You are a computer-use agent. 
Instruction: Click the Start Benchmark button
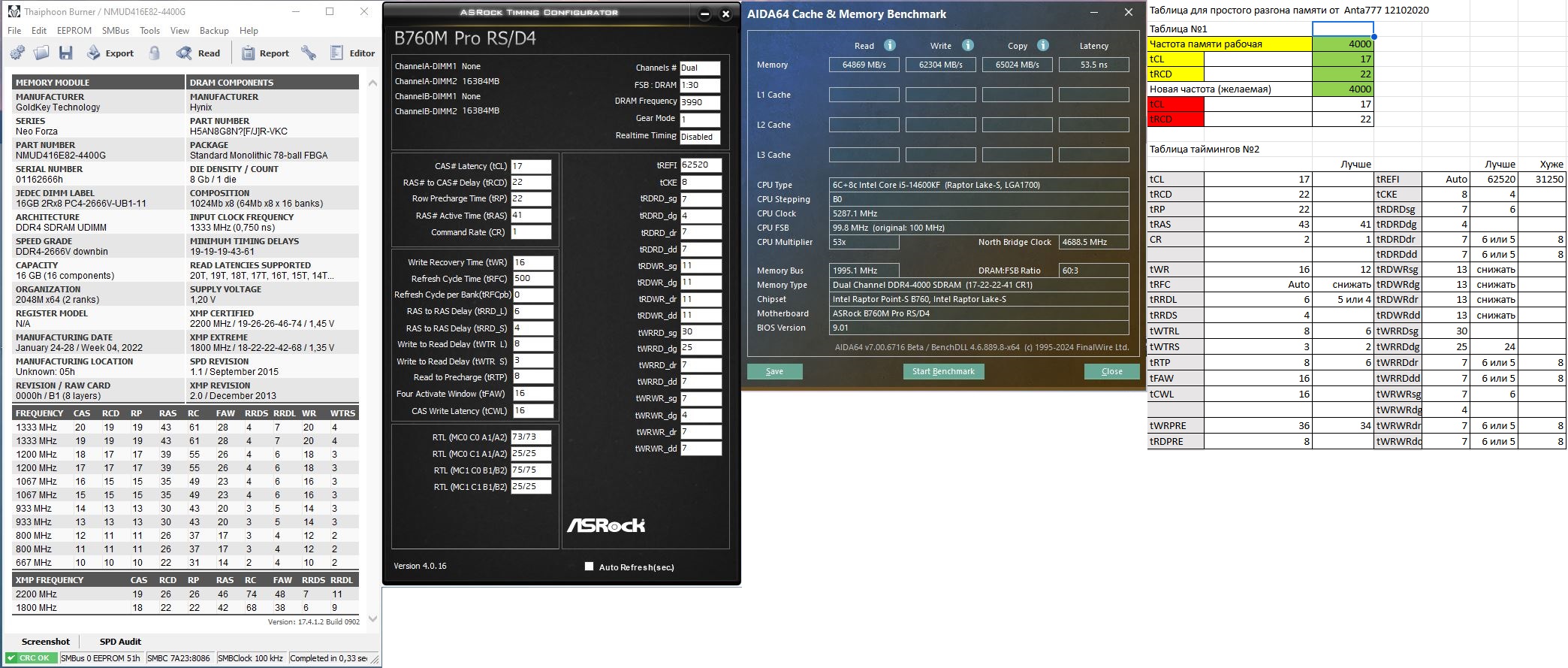tap(943, 371)
